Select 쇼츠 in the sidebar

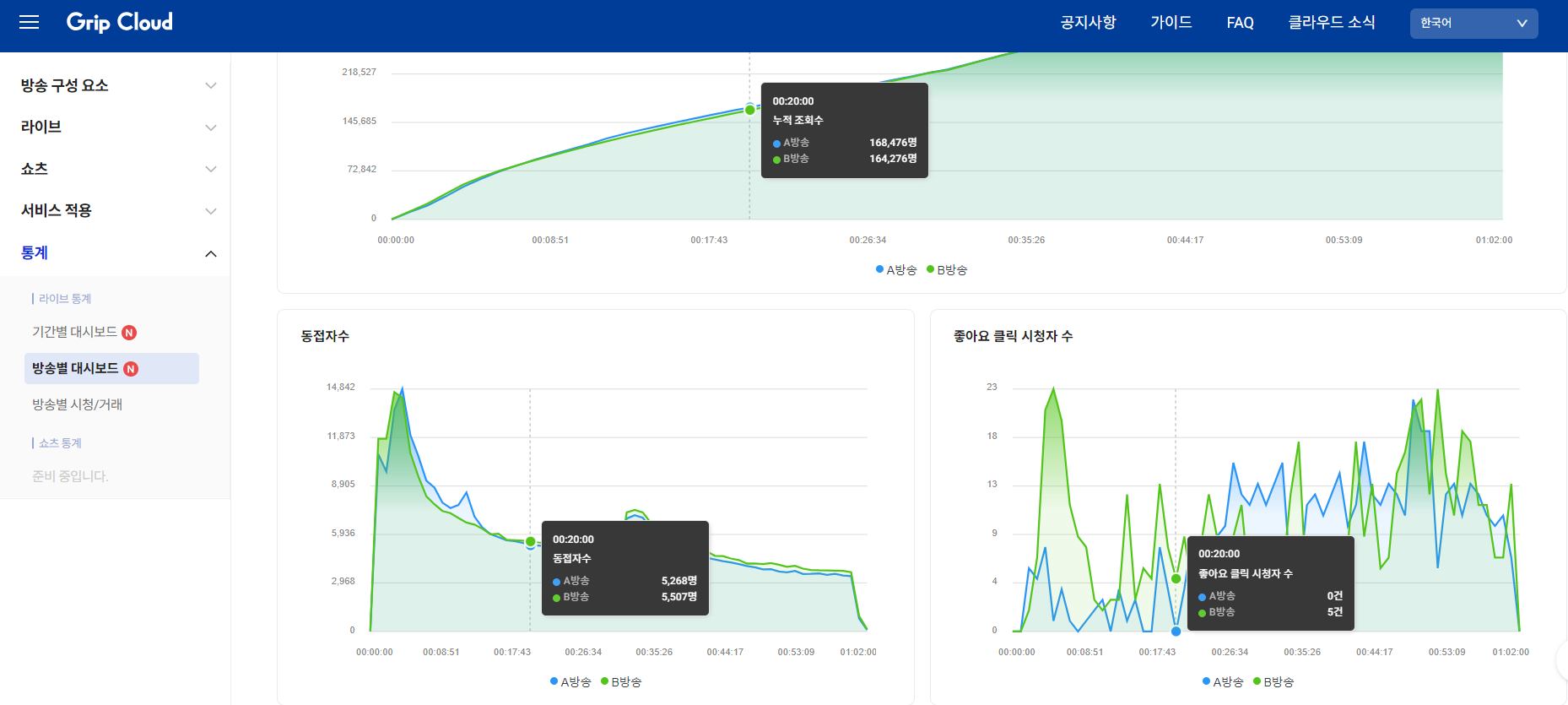(x=35, y=169)
